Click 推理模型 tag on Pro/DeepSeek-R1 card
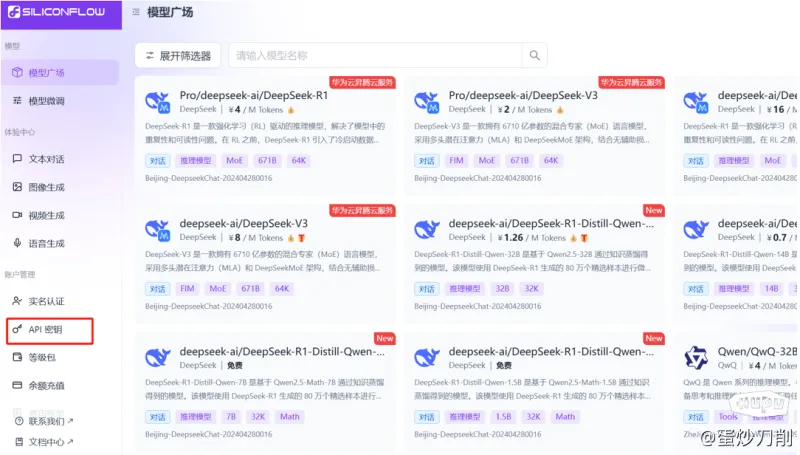Image resolution: width=800 pixels, height=455 pixels. tap(195, 161)
